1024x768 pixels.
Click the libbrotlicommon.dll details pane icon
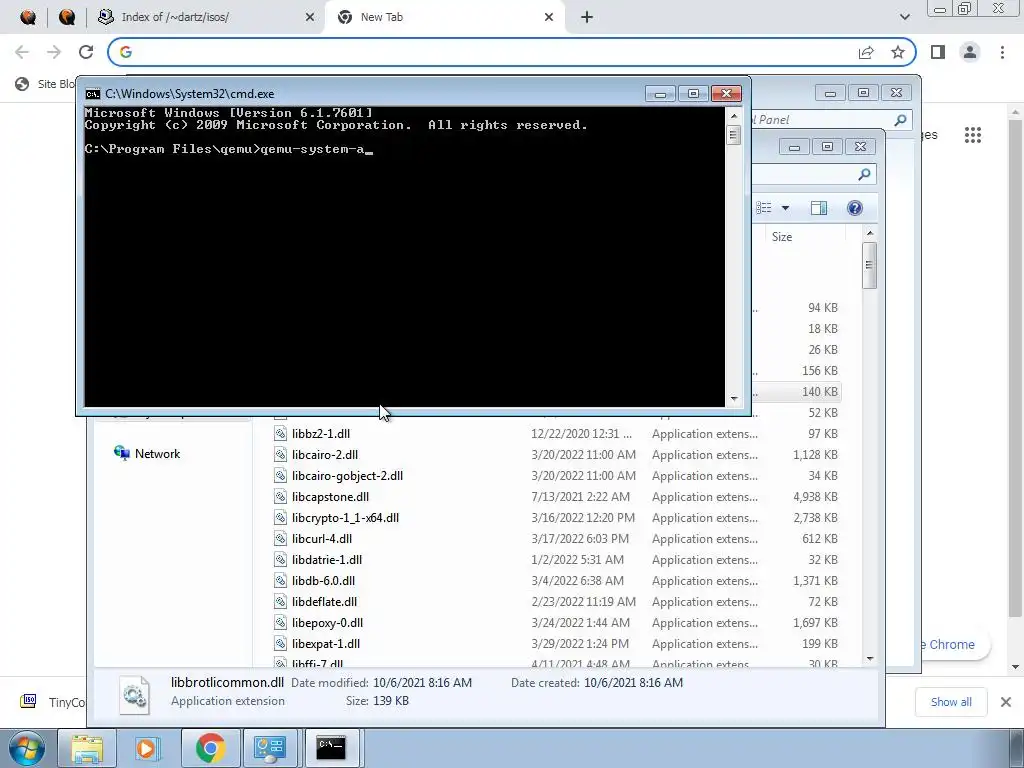[135, 695]
